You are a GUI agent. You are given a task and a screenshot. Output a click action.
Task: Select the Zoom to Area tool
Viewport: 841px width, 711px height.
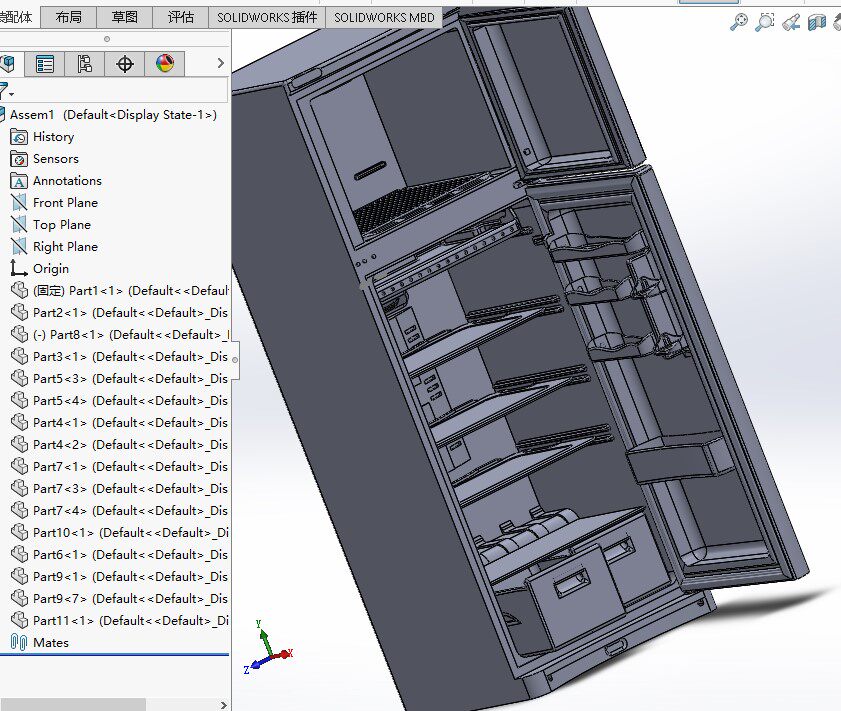pyautogui.click(x=764, y=22)
